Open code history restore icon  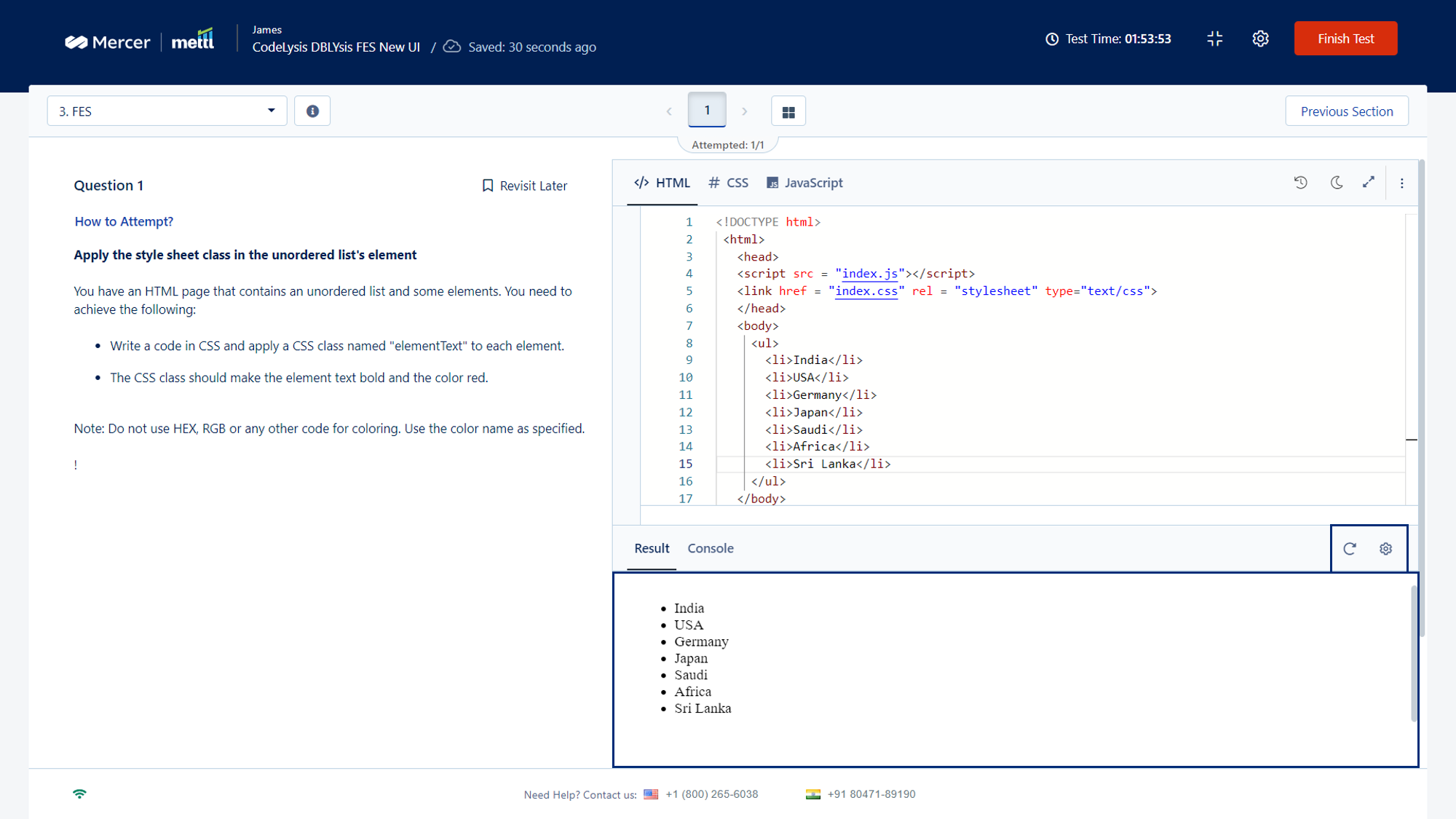[x=1301, y=183]
